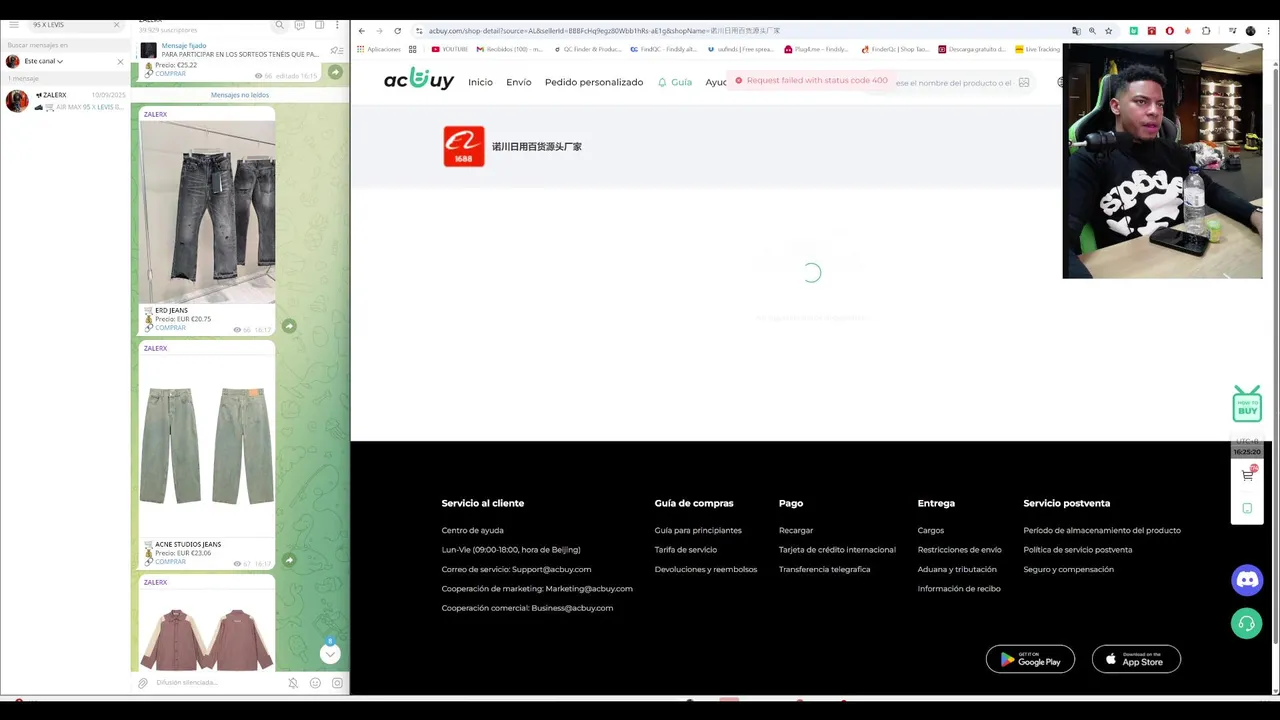1280x720 pixels.
Task: Open the YOUTUBE bookmark
Action: 450,49
